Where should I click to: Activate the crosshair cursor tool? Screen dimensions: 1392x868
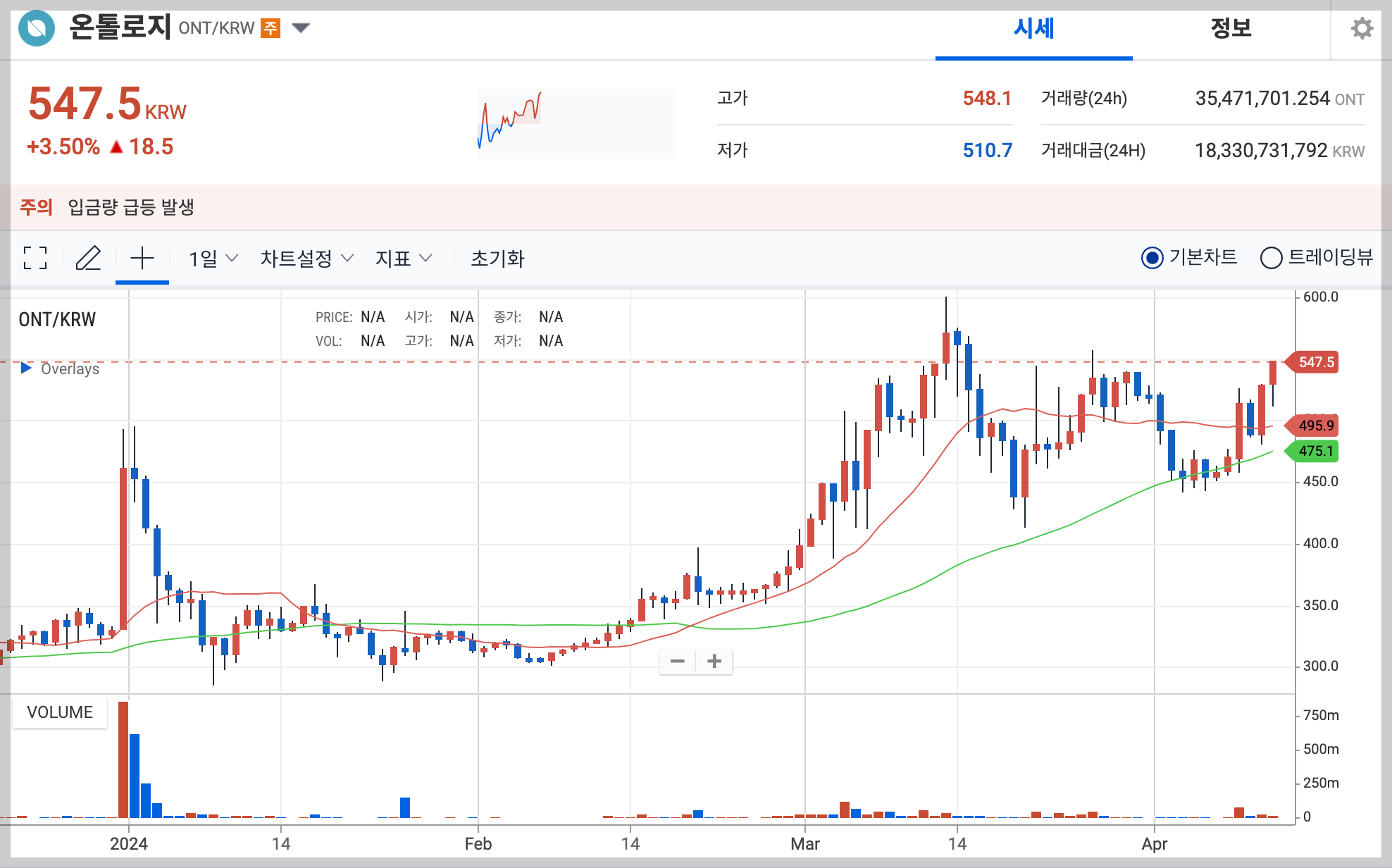142,259
